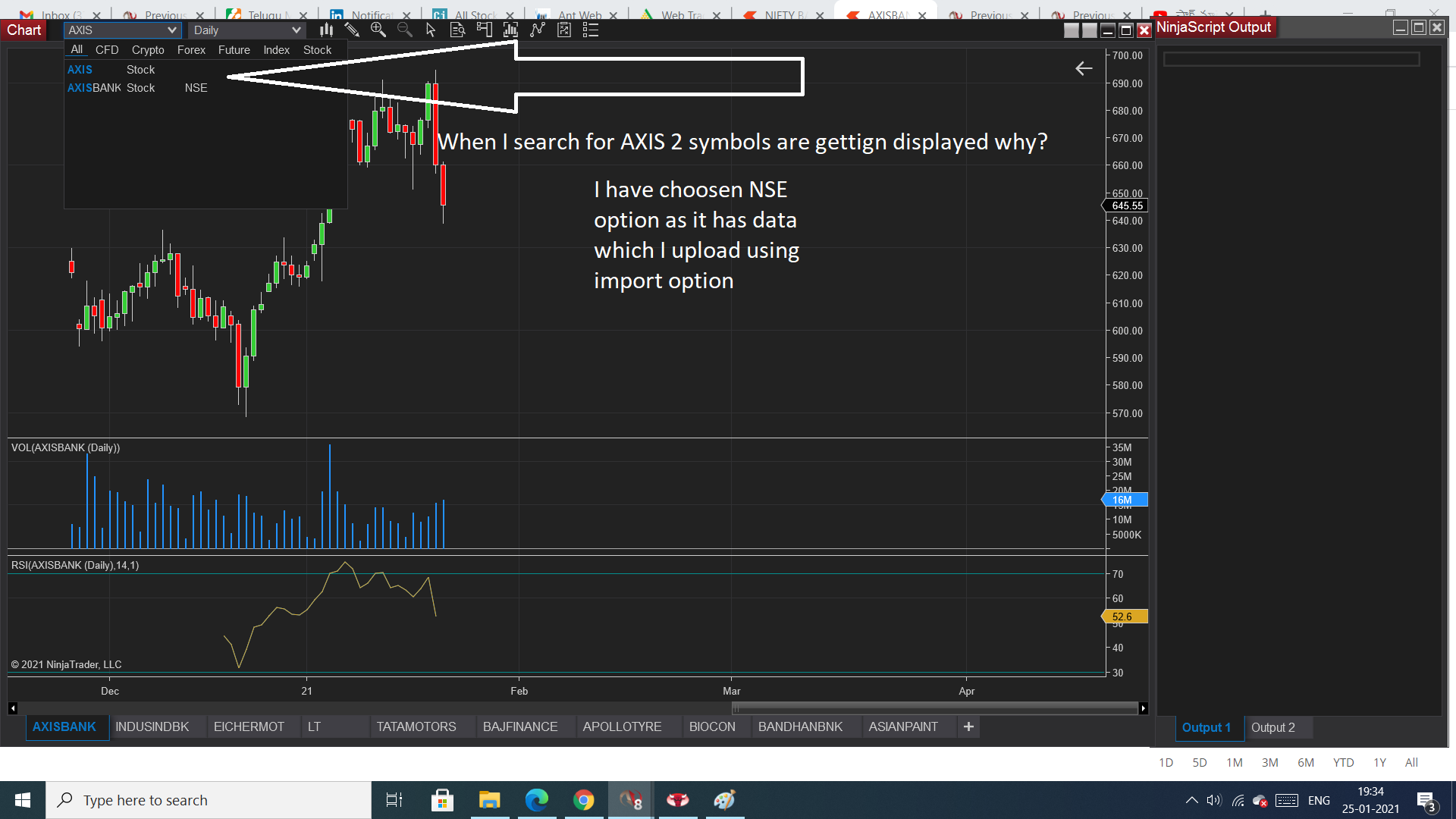Filter instrument list by Stock
1456x819 pixels.
pos(317,50)
